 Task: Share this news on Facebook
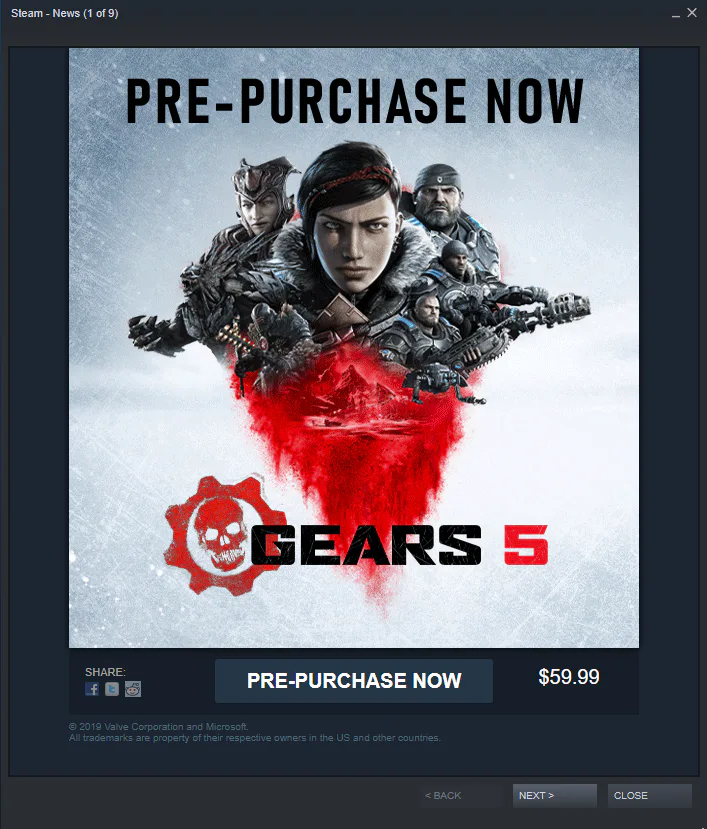pos(92,689)
